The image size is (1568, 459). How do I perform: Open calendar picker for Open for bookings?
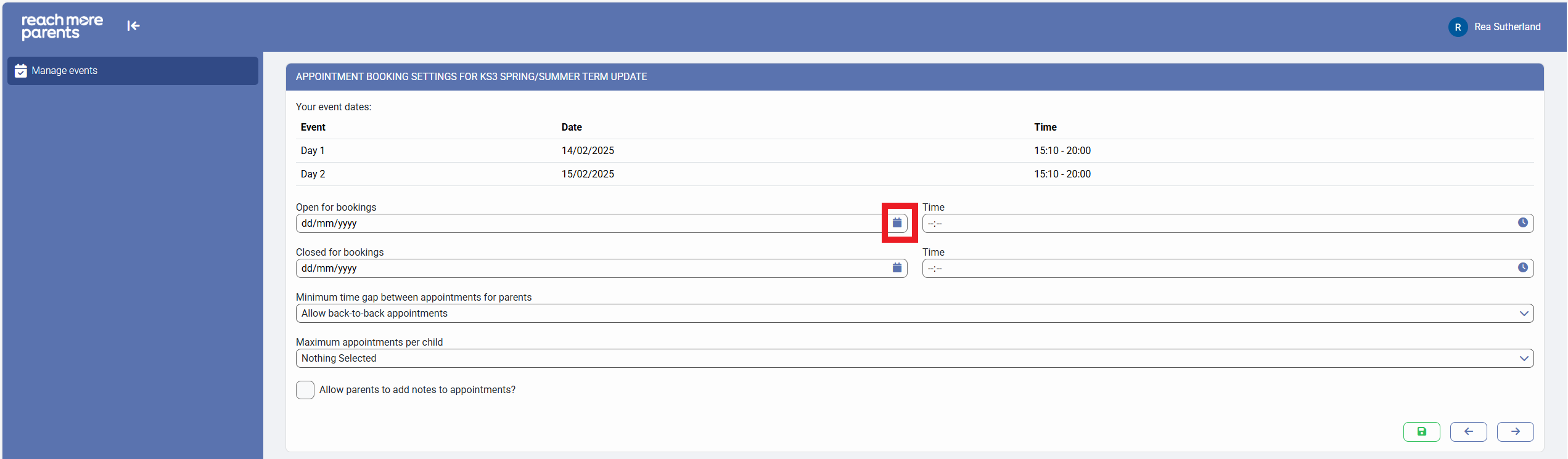pos(897,223)
